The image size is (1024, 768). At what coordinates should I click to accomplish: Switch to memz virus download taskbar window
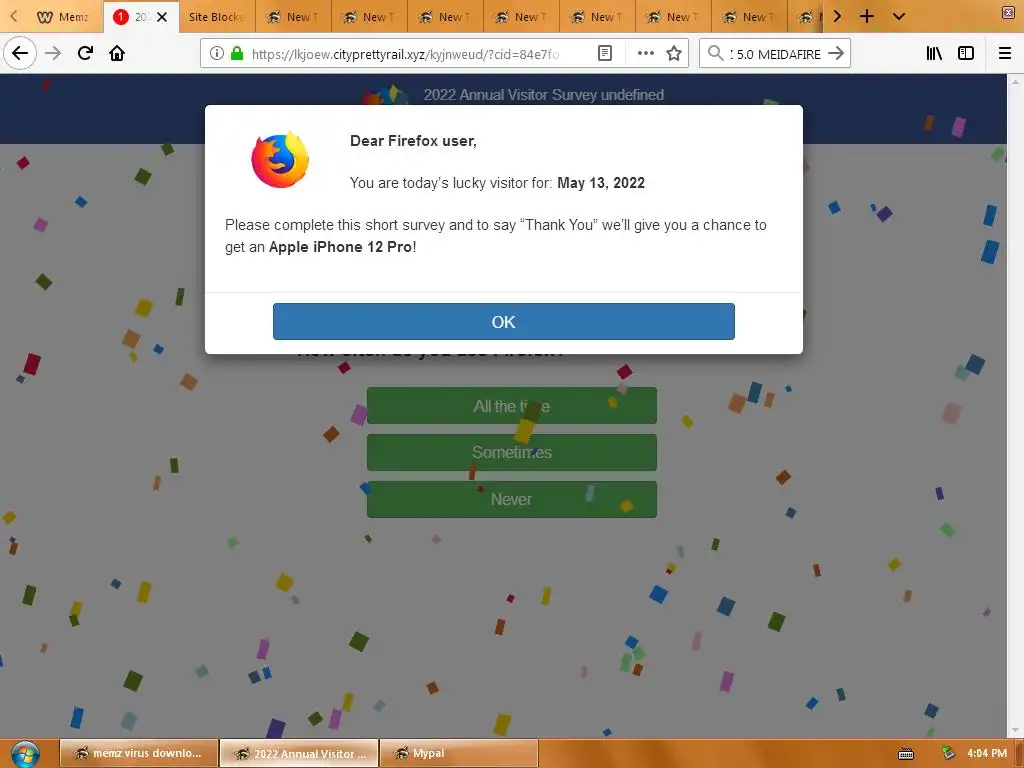(139, 754)
